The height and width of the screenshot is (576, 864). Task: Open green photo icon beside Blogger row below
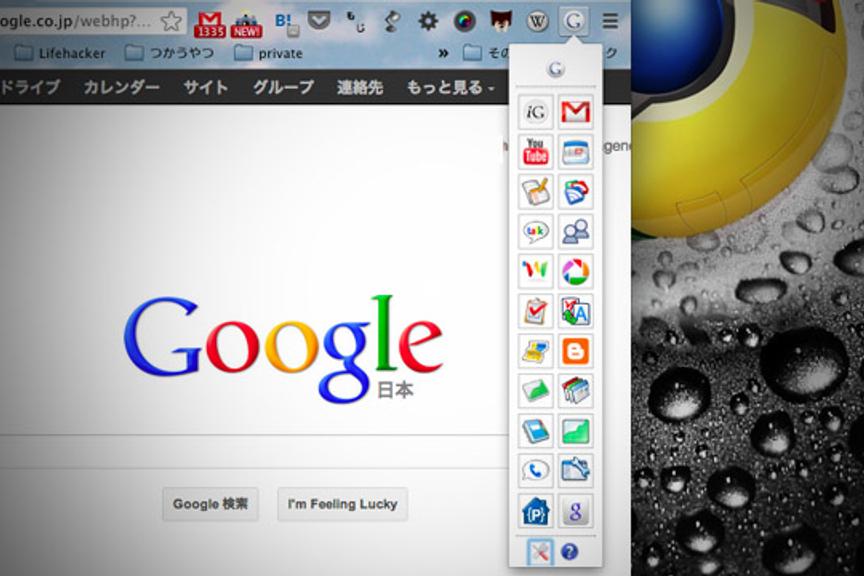(x=536, y=391)
